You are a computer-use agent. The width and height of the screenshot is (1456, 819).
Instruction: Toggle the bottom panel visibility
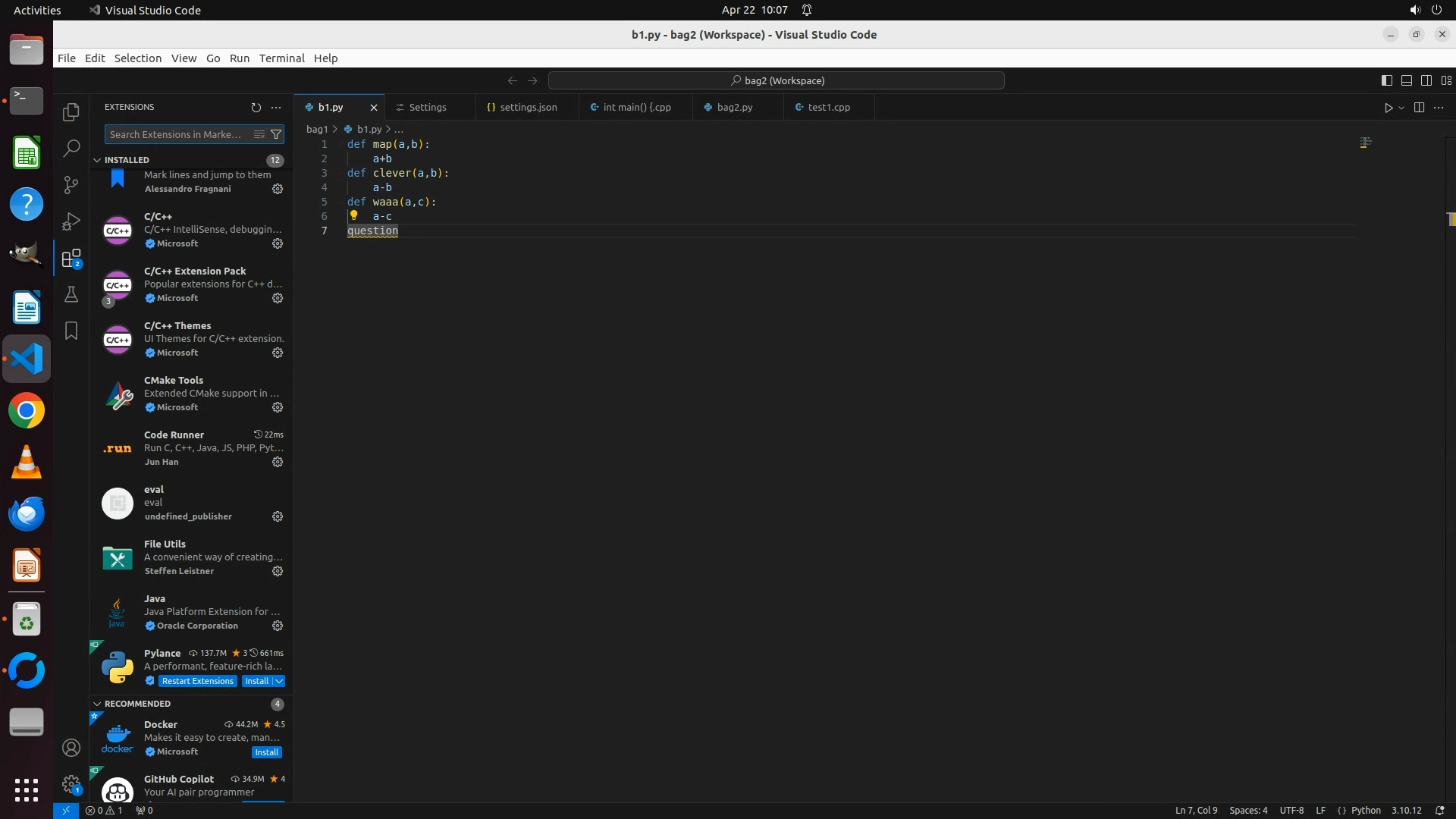point(1406,80)
